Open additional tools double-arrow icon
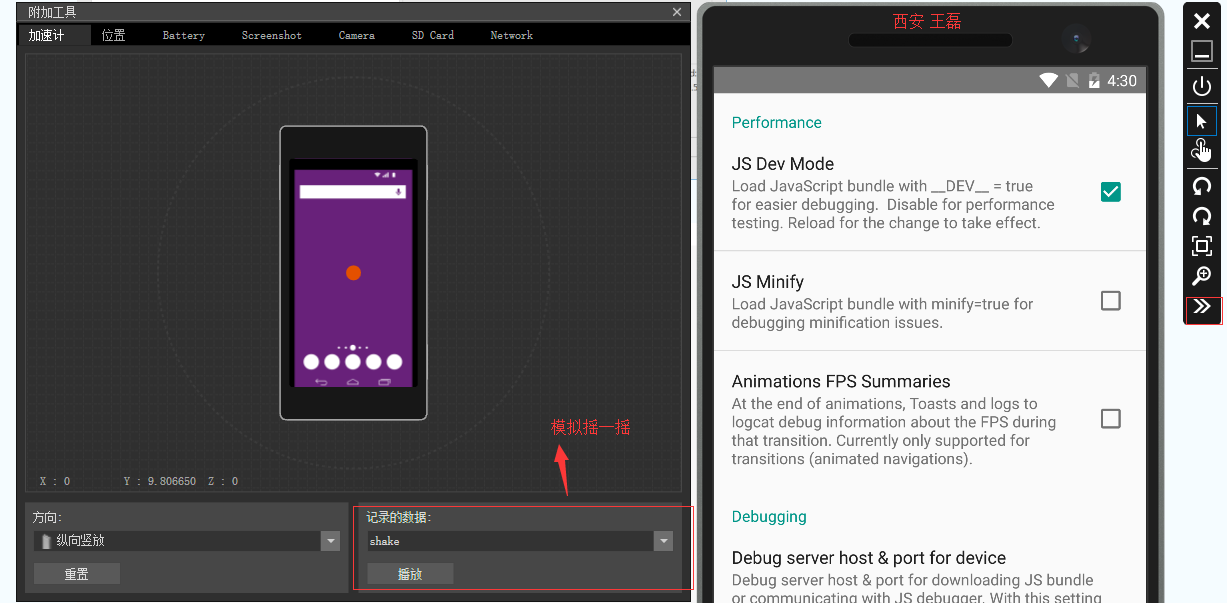1227x603 pixels. click(x=1202, y=307)
